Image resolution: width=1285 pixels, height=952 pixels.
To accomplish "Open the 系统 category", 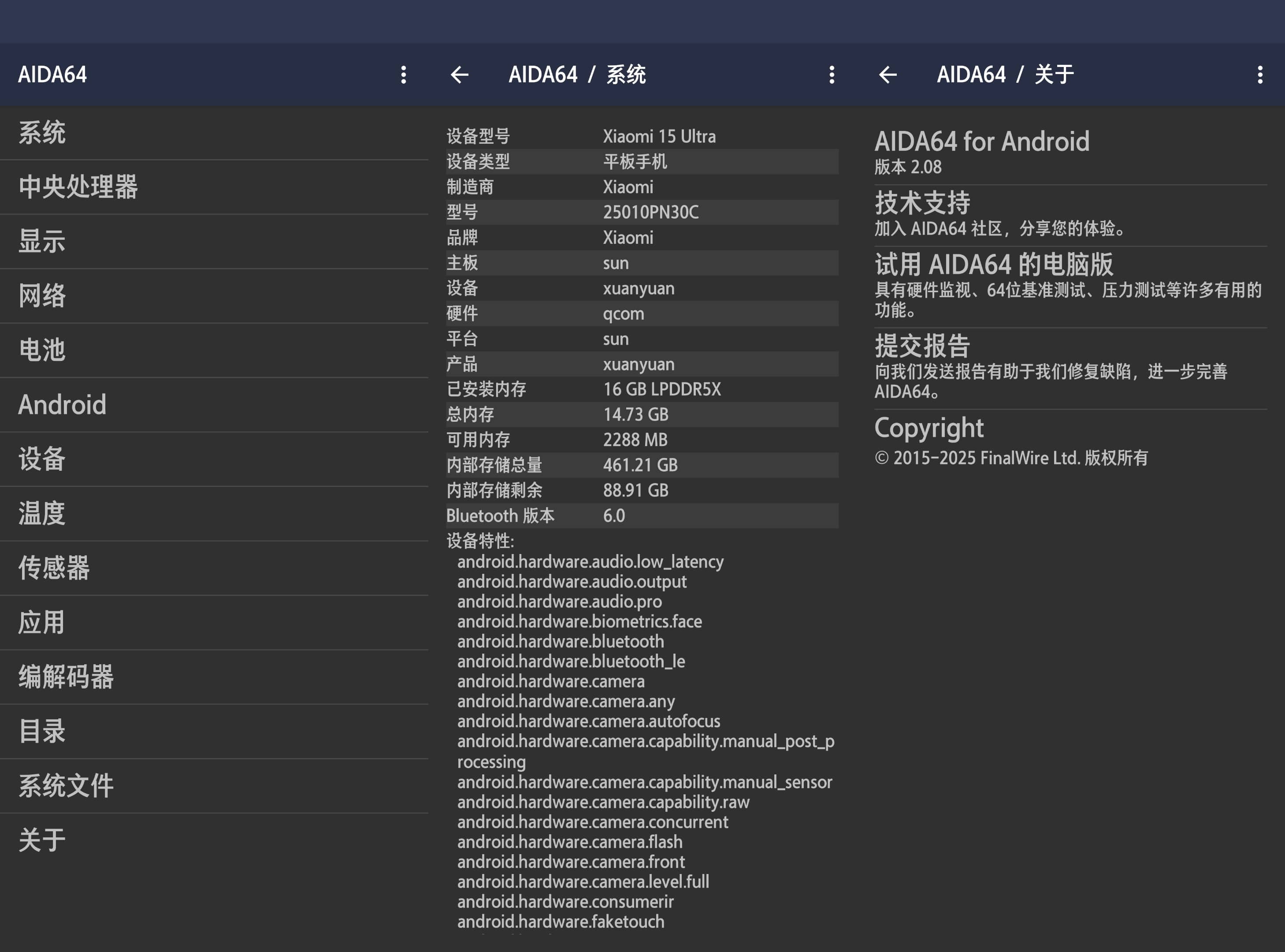I will (x=214, y=133).
